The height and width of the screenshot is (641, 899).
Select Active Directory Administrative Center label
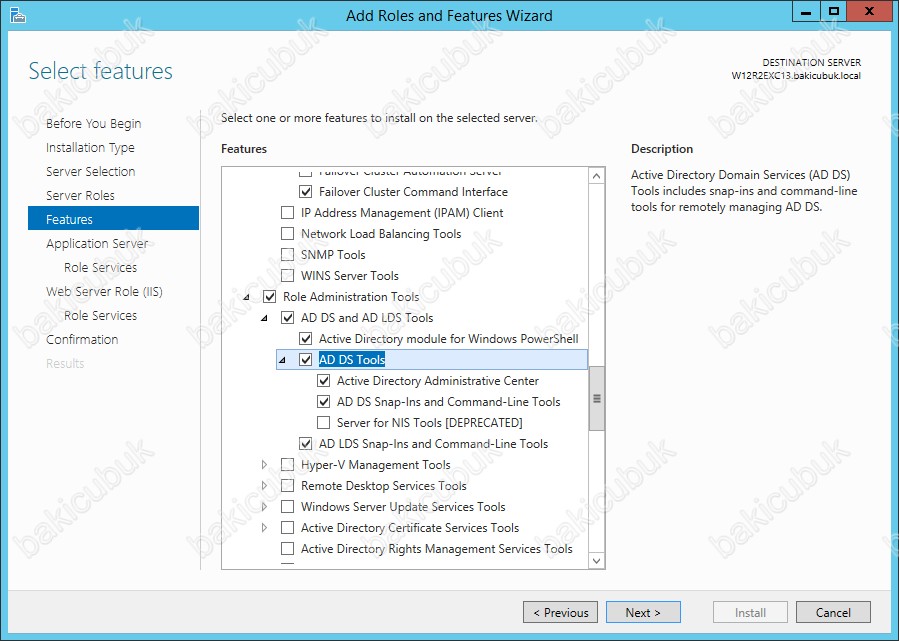click(437, 381)
